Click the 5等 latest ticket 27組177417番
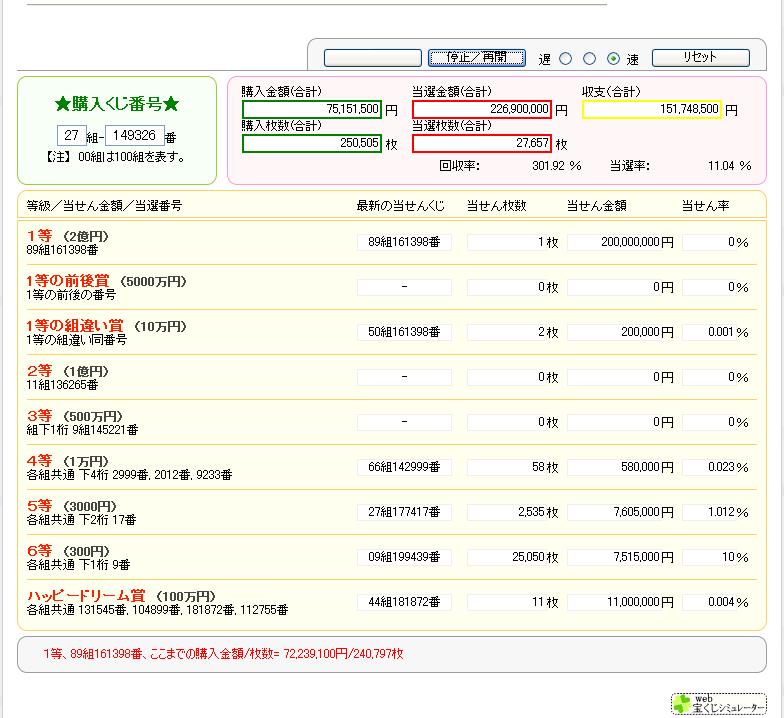The image size is (784, 718). (x=404, y=512)
